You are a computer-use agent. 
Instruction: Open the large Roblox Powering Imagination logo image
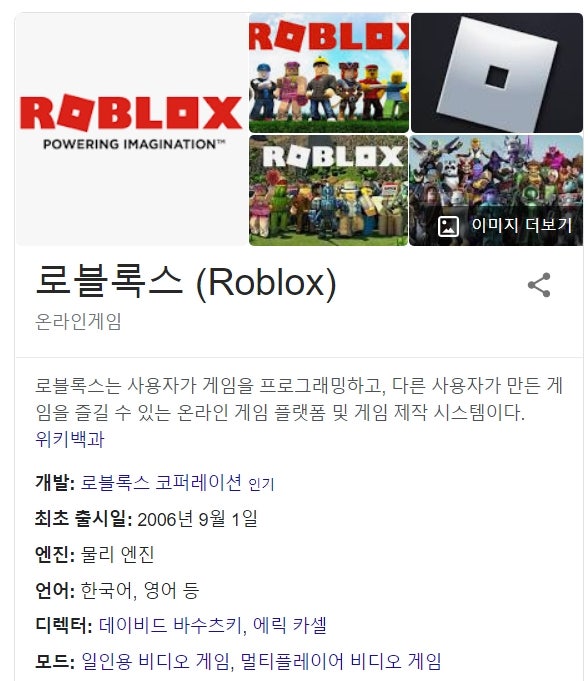tap(132, 129)
